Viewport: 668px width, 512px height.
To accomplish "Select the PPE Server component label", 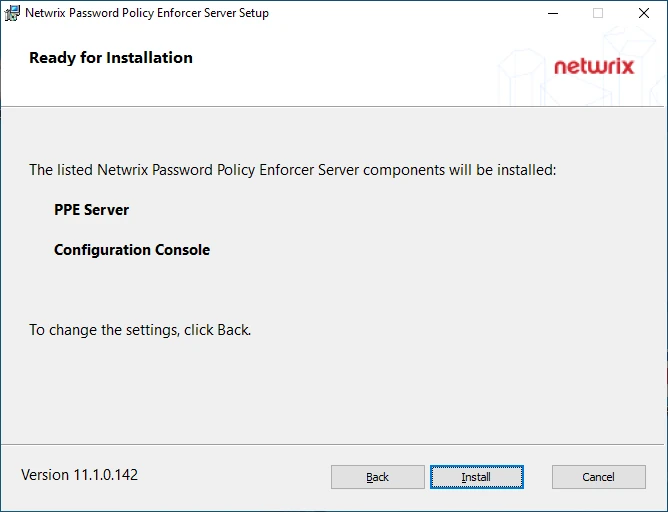I will pos(91,210).
